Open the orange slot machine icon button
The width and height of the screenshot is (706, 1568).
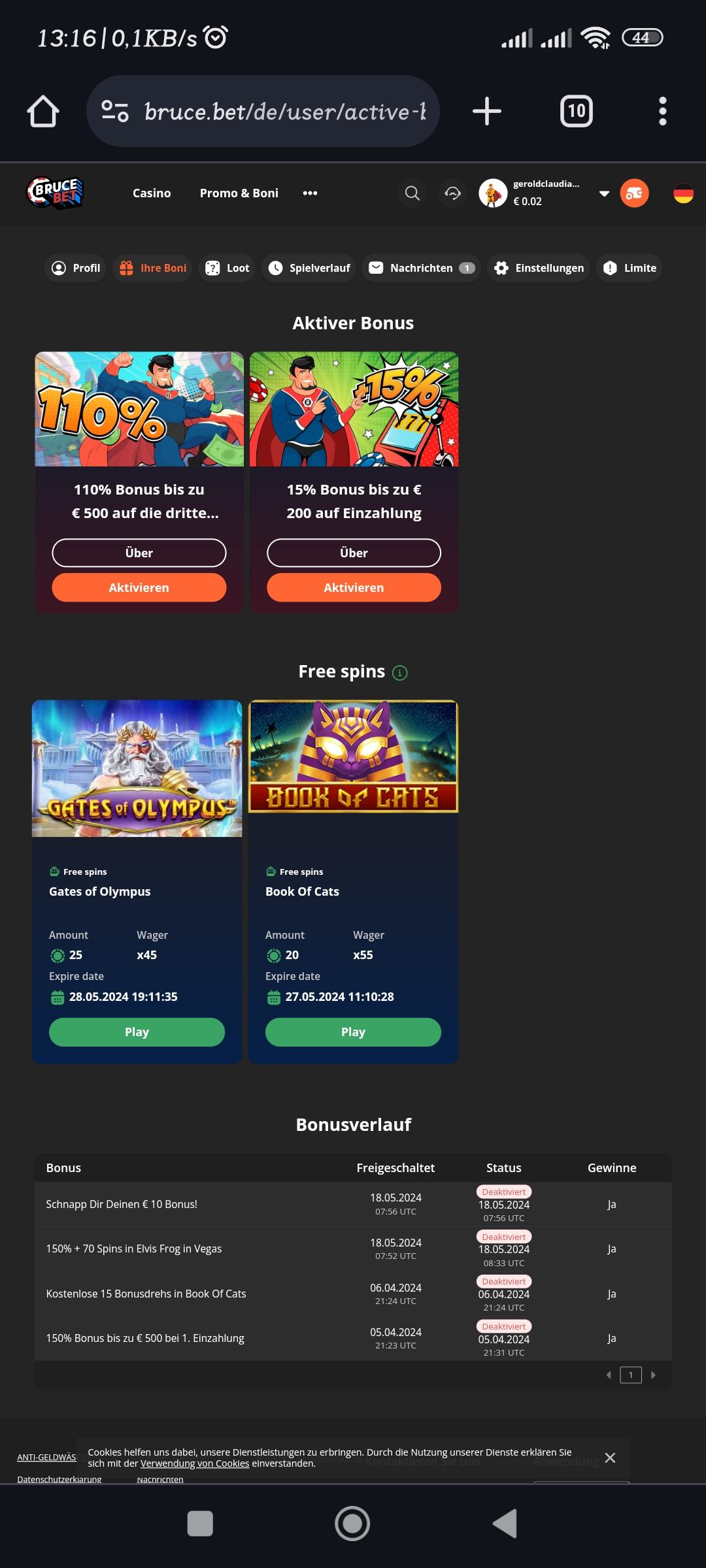click(634, 193)
